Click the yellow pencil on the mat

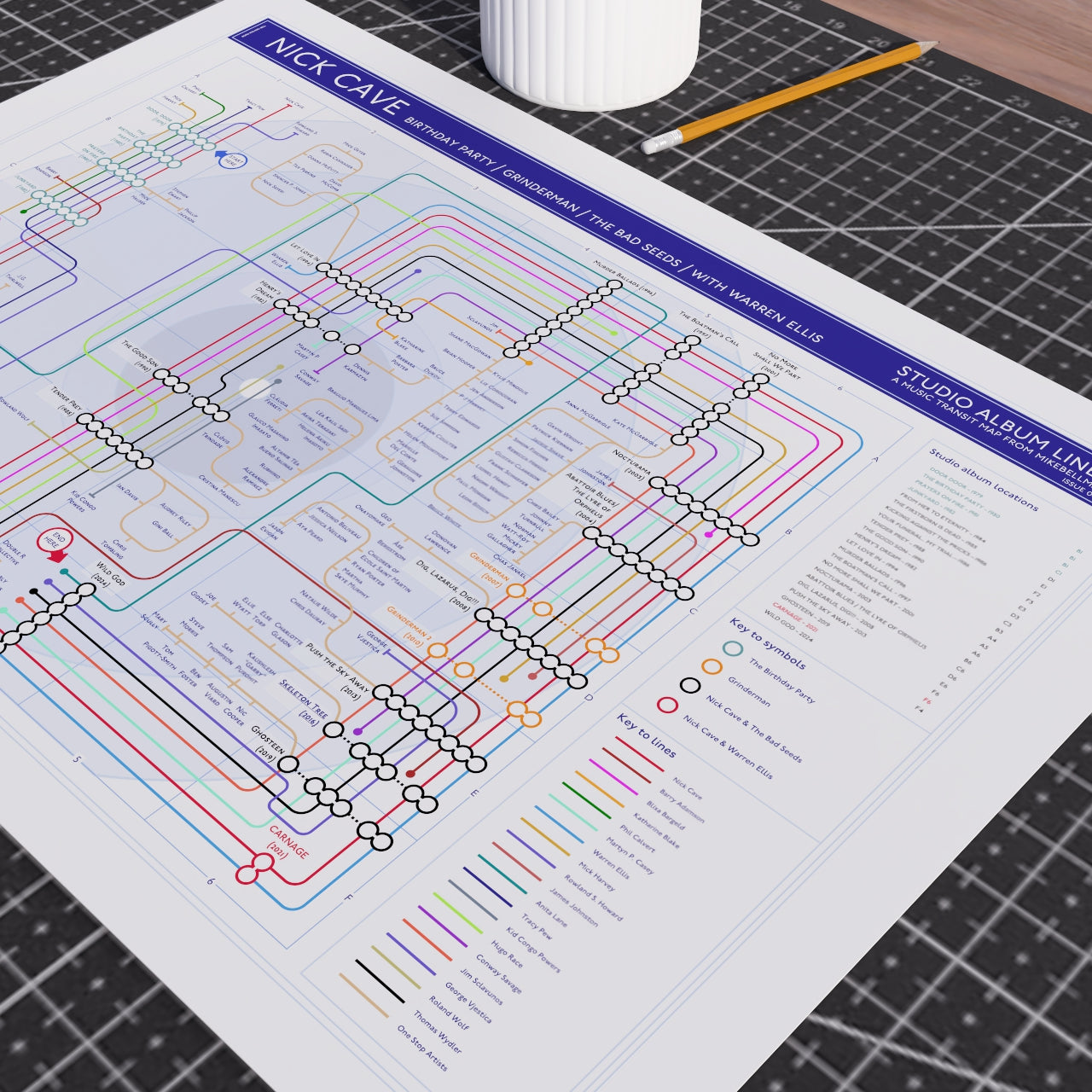point(790,97)
